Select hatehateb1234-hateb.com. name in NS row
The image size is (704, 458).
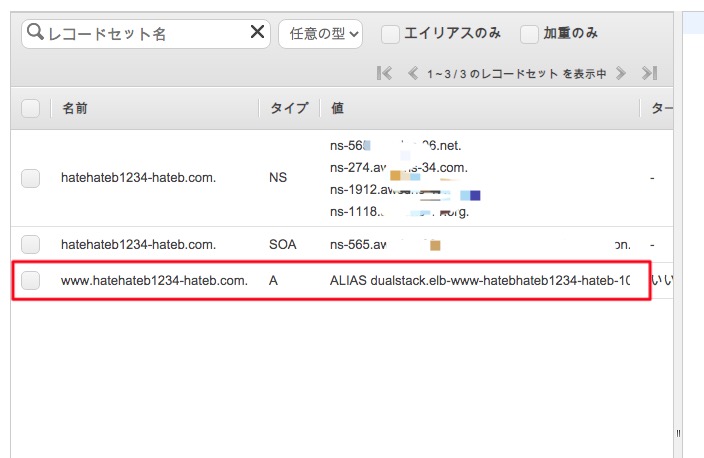pos(138,178)
